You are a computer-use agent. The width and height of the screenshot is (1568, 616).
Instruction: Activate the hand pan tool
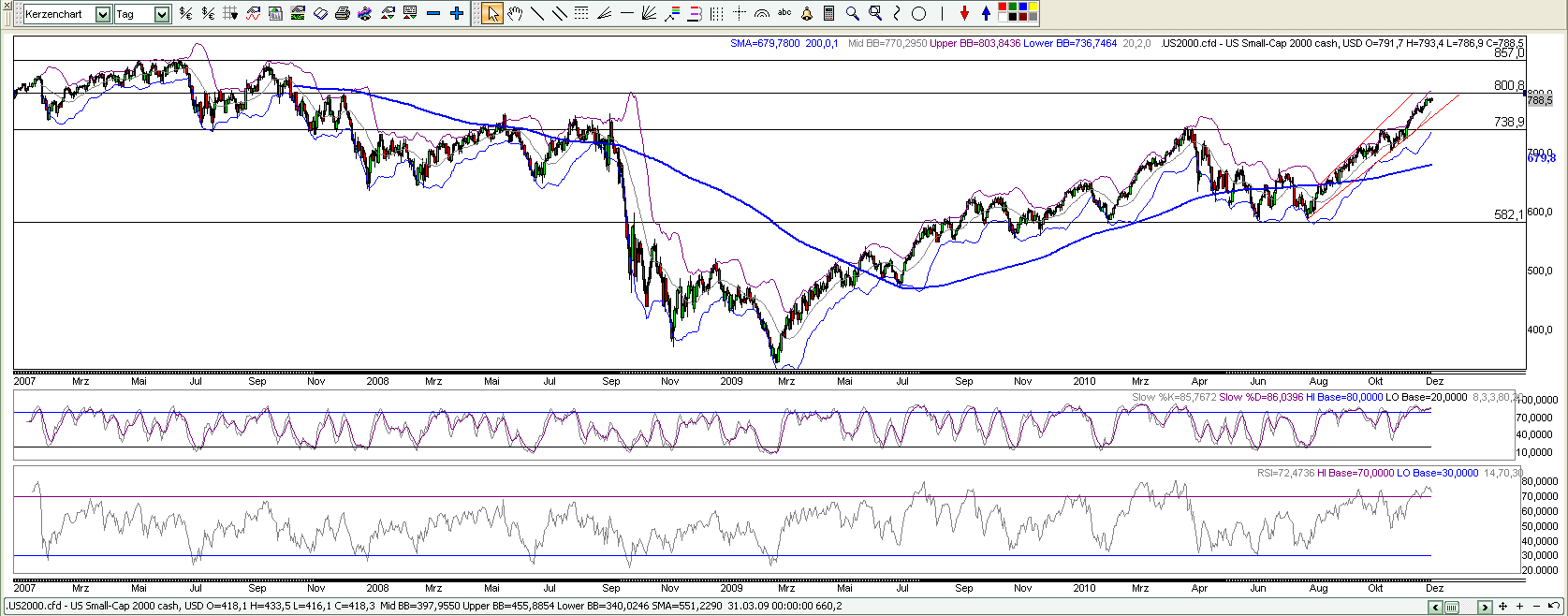pos(515,13)
